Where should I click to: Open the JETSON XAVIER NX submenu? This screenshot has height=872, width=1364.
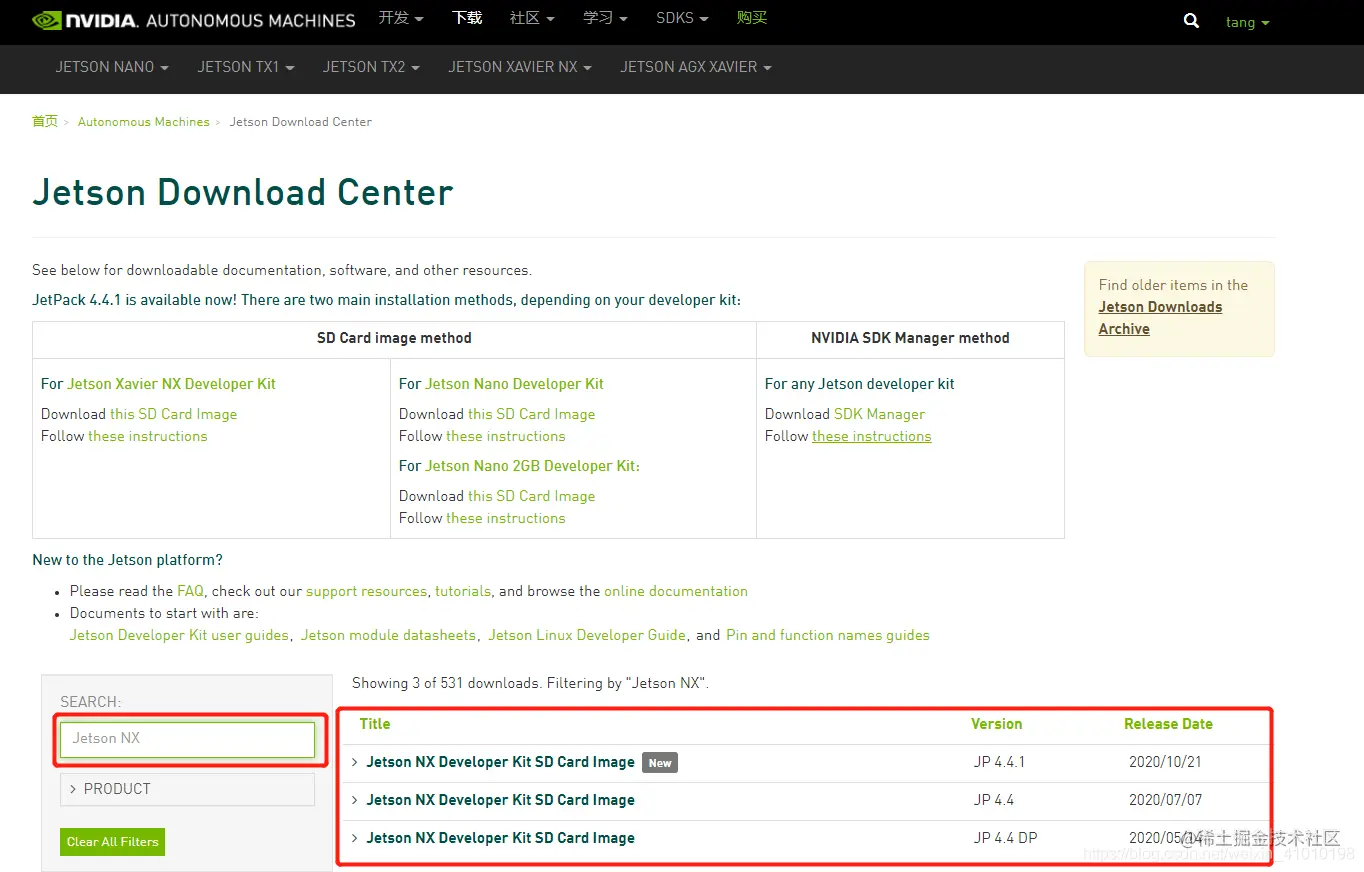[520, 67]
